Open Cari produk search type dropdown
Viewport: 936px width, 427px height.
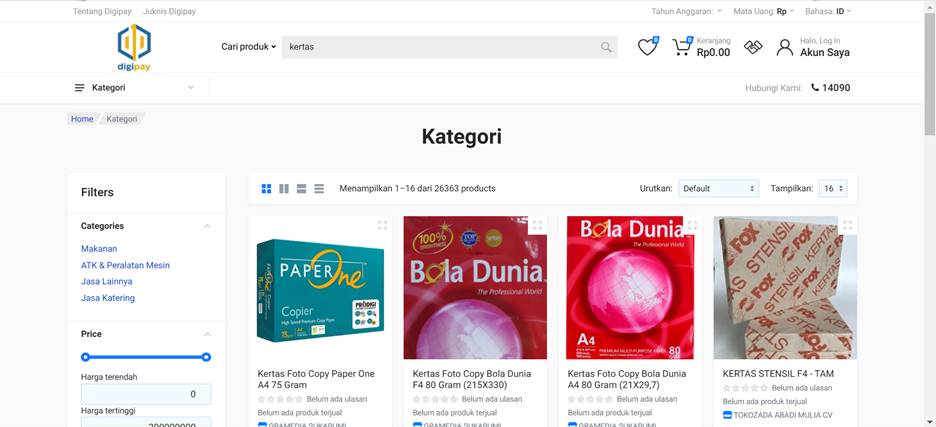[248, 47]
